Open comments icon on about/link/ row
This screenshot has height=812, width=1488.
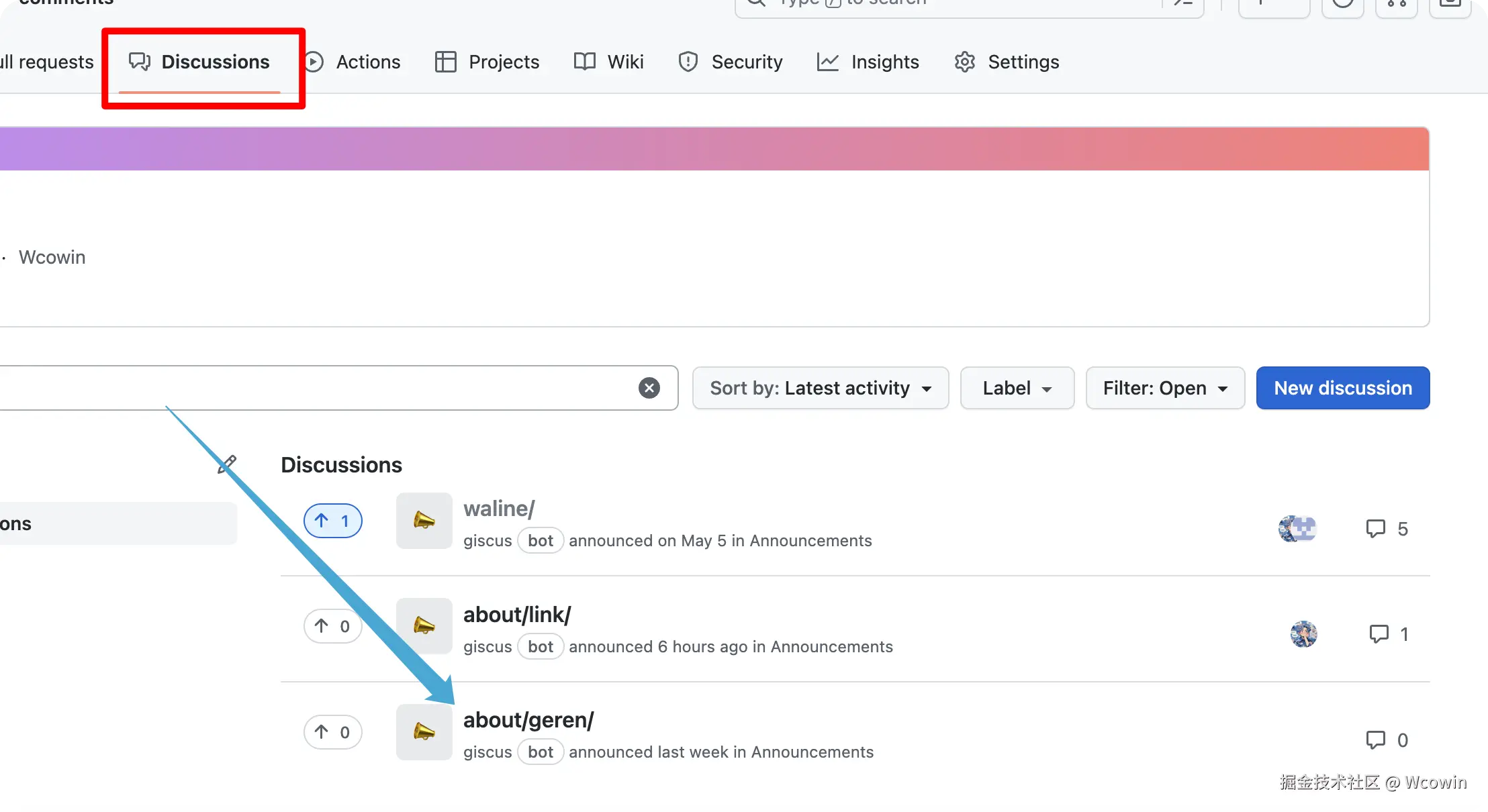click(x=1379, y=634)
